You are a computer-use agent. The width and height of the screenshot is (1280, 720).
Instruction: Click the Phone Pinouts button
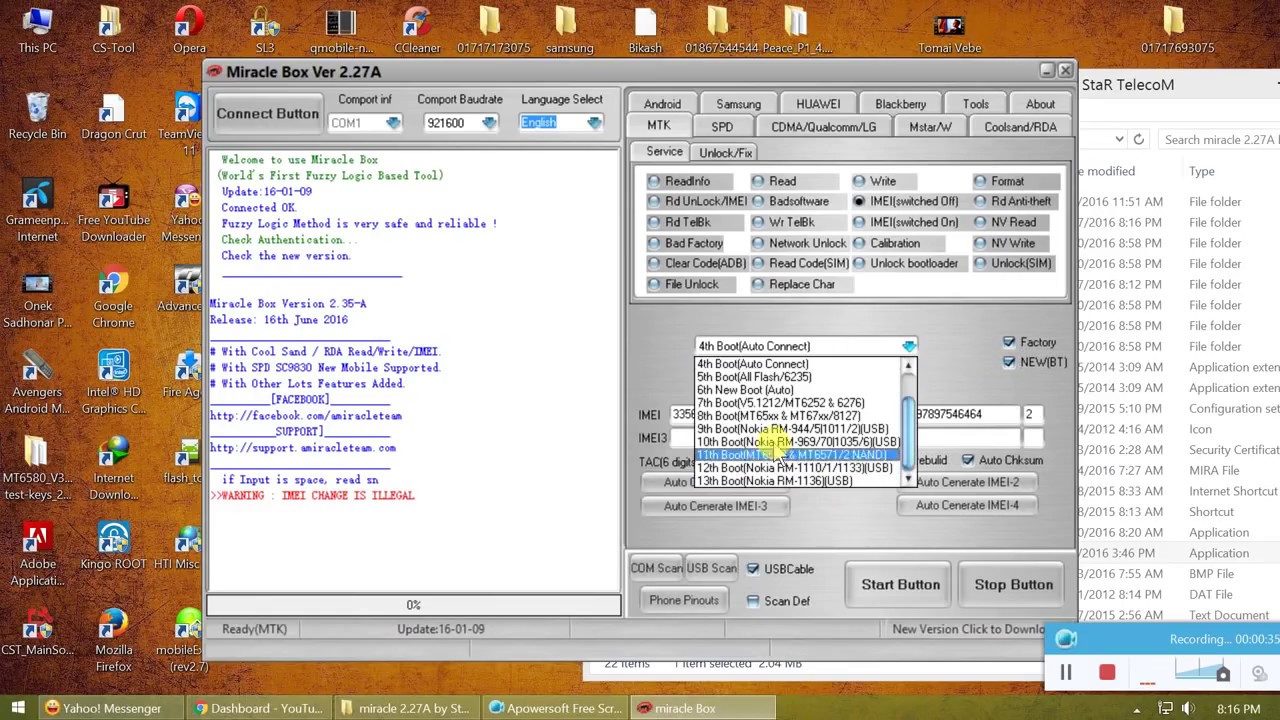tap(684, 600)
